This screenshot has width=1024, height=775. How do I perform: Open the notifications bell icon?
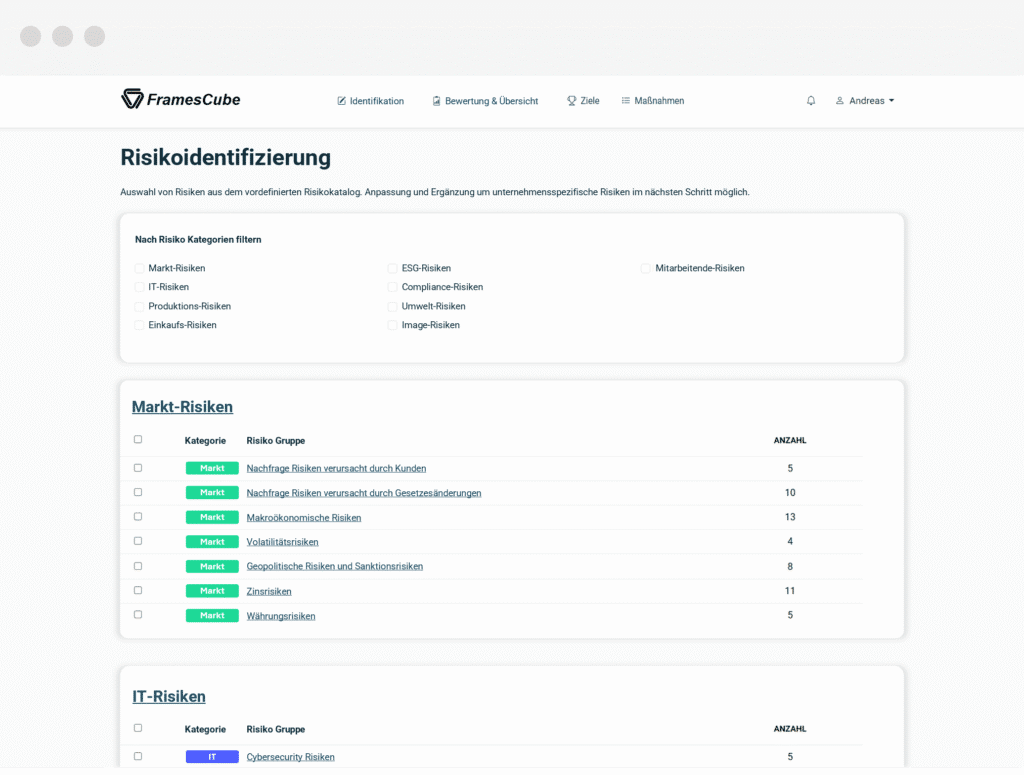click(x=810, y=101)
